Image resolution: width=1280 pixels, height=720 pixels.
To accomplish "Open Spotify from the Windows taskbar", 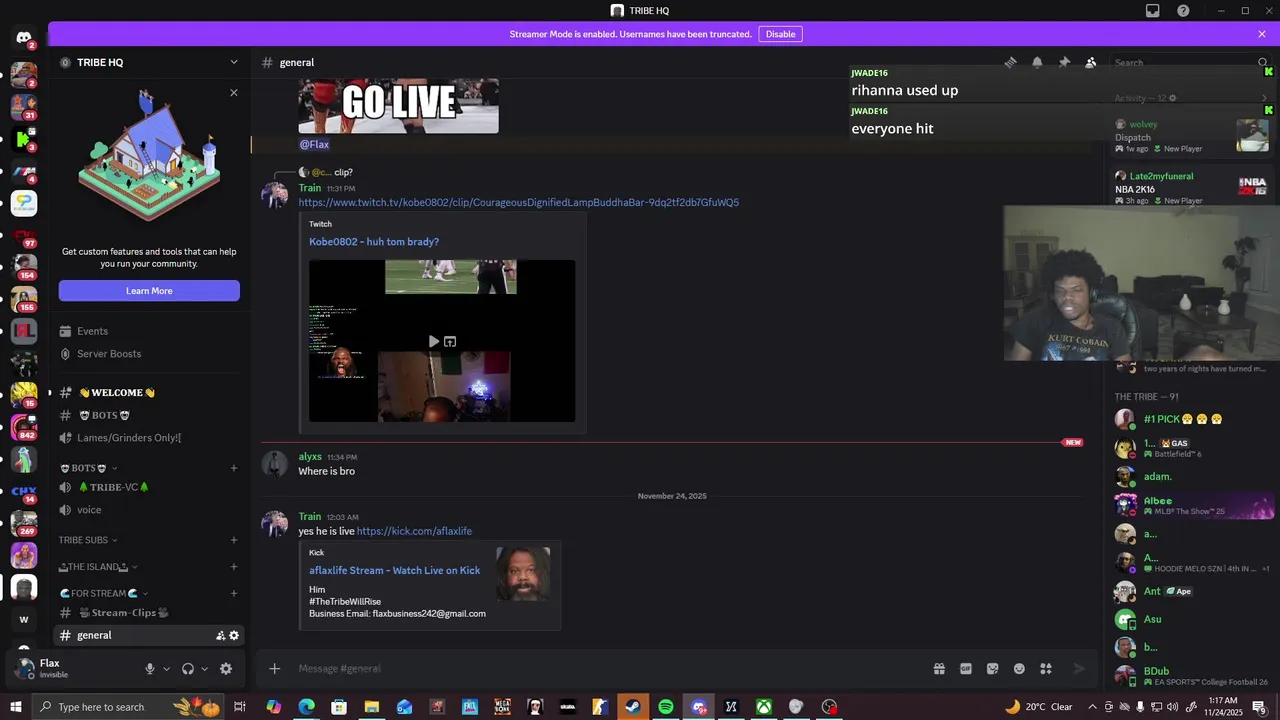I will pyautogui.click(x=666, y=707).
